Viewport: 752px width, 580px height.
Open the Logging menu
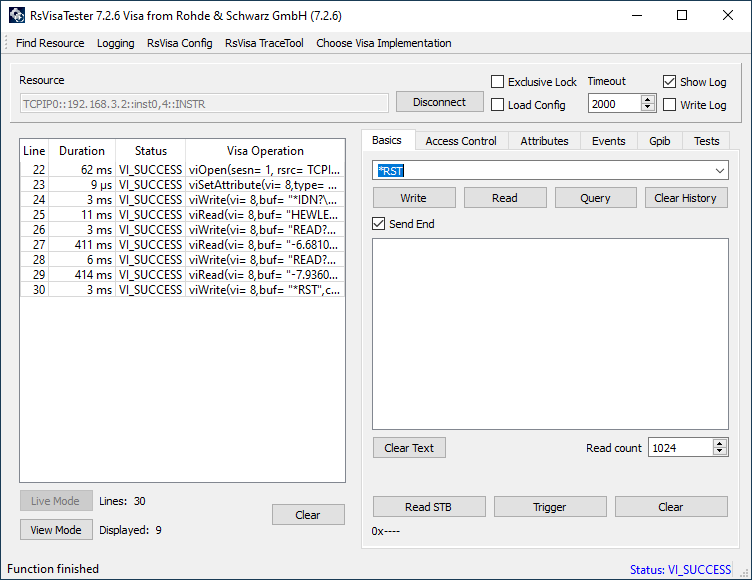pyautogui.click(x=116, y=43)
